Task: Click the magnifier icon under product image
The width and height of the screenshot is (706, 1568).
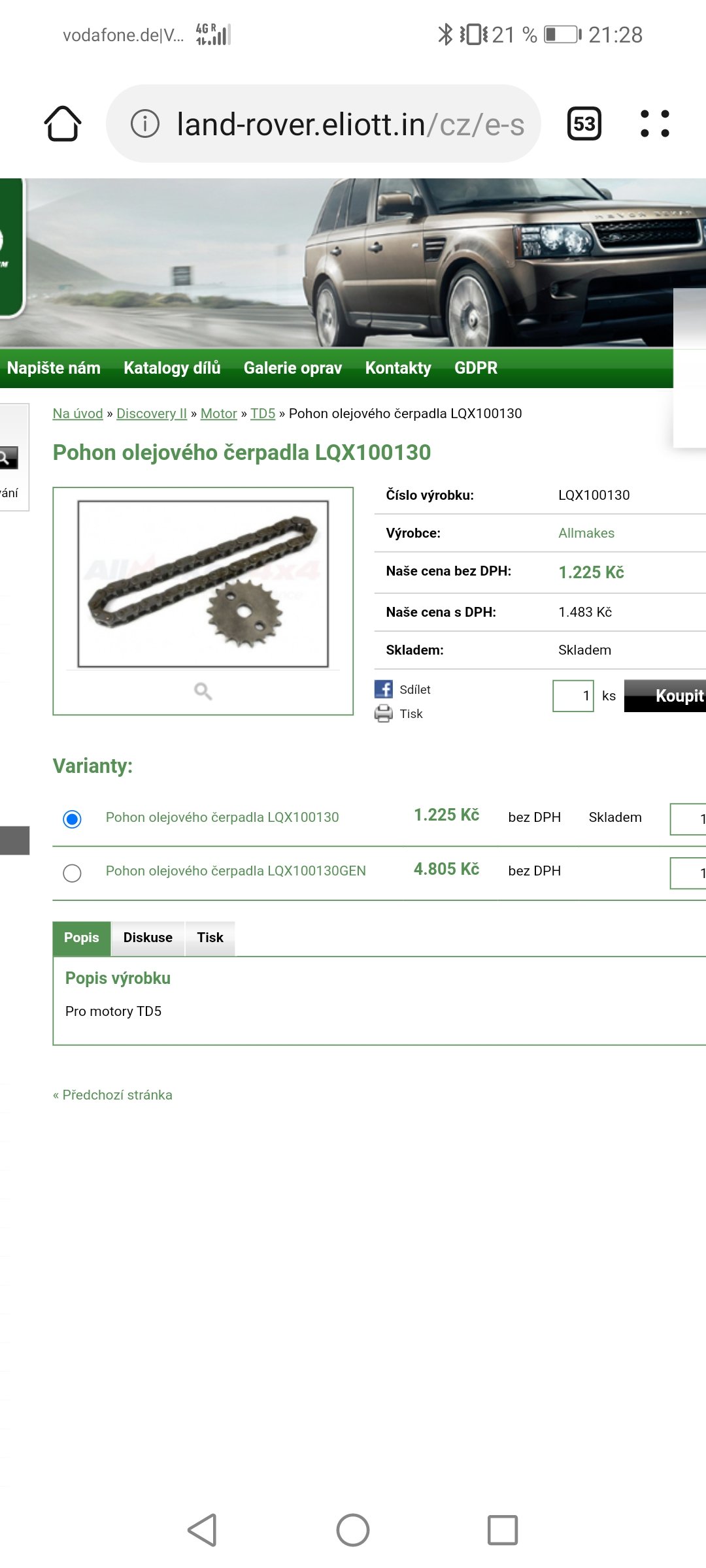Action: click(203, 691)
